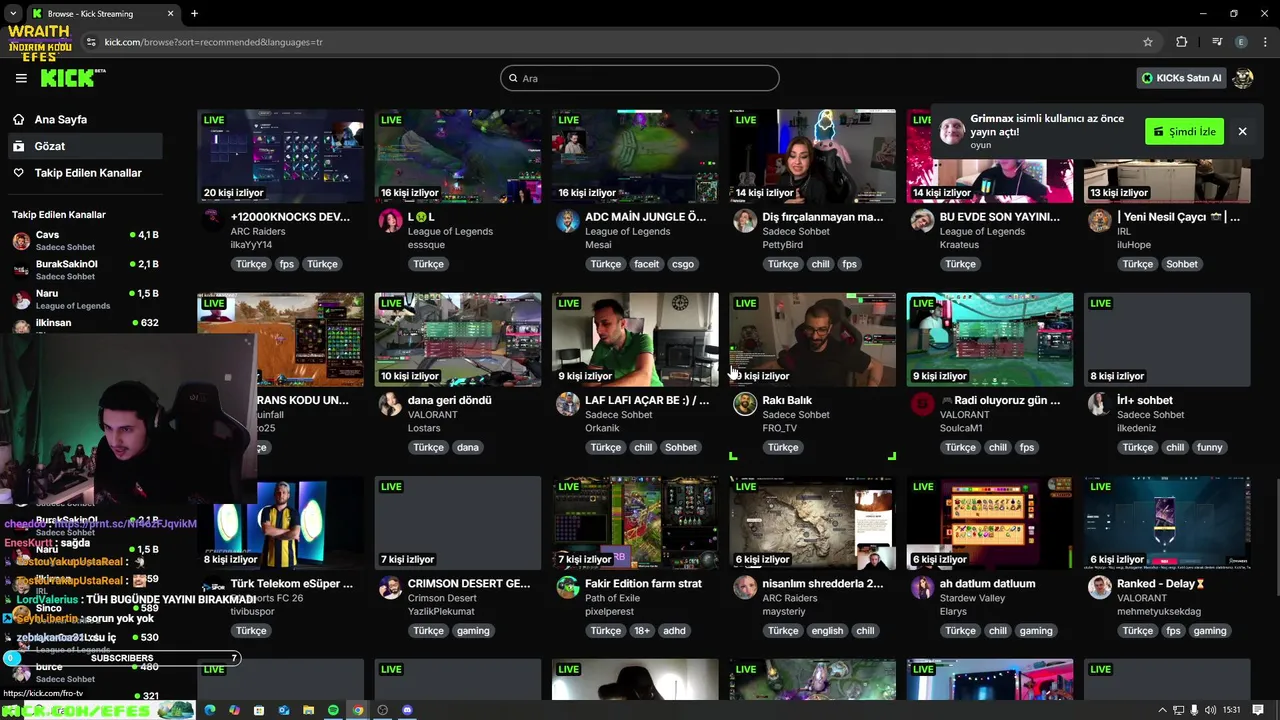The height and width of the screenshot is (720, 1280).
Task: Open the tab search dropdown arrow
Action: (x=13, y=14)
